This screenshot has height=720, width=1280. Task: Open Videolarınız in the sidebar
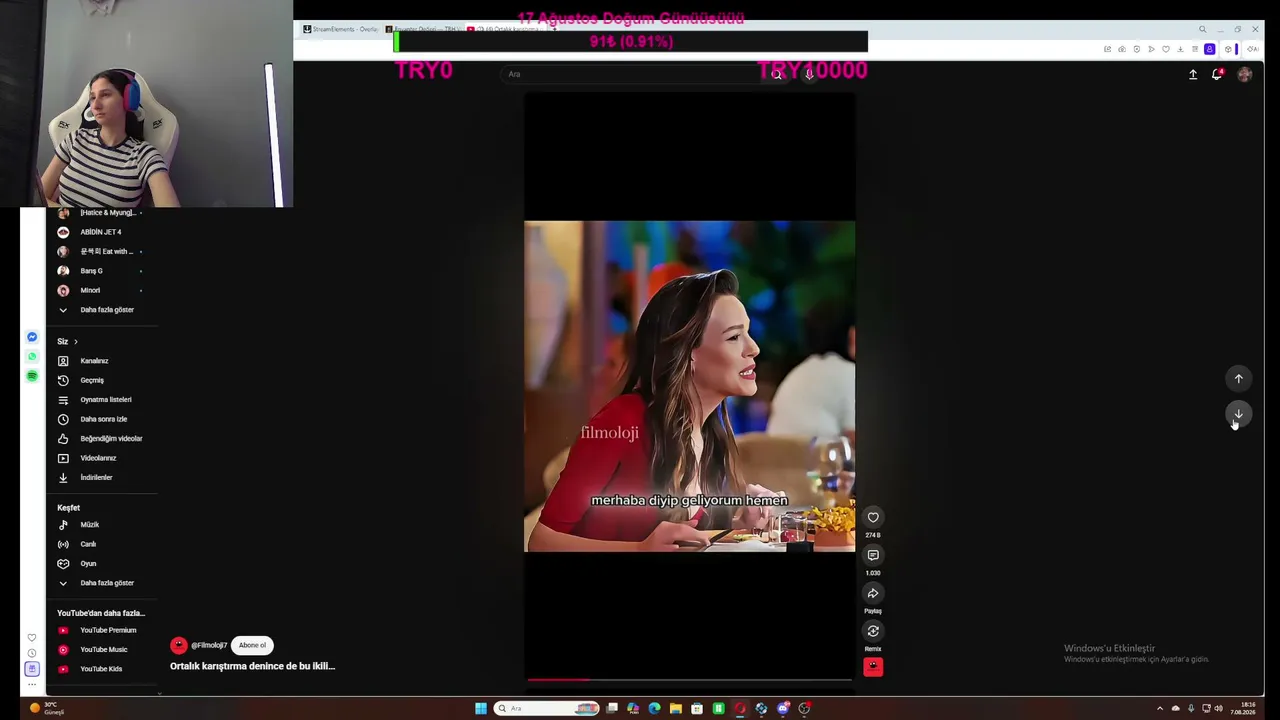coord(98,458)
